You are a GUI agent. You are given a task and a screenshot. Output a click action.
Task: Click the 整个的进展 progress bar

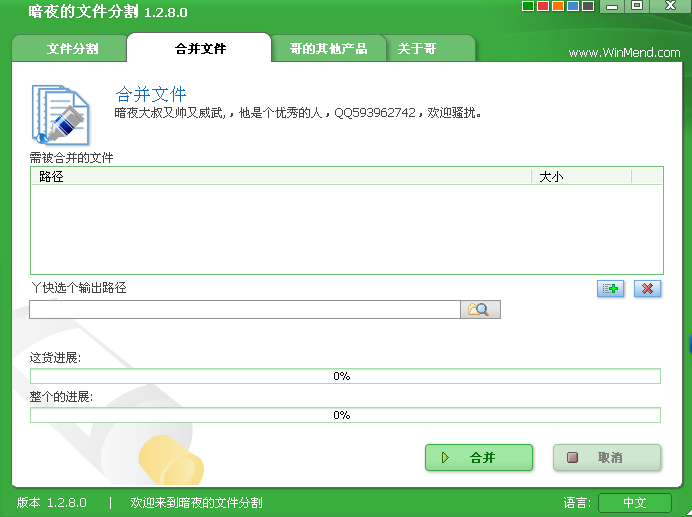click(x=345, y=415)
